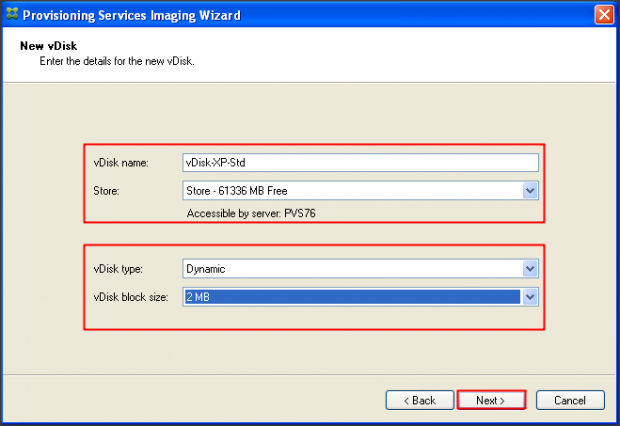The width and height of the screenshot is (620, 426).
Task: Click the 'vDisk type:' label
Action: (x=118, y=269)
